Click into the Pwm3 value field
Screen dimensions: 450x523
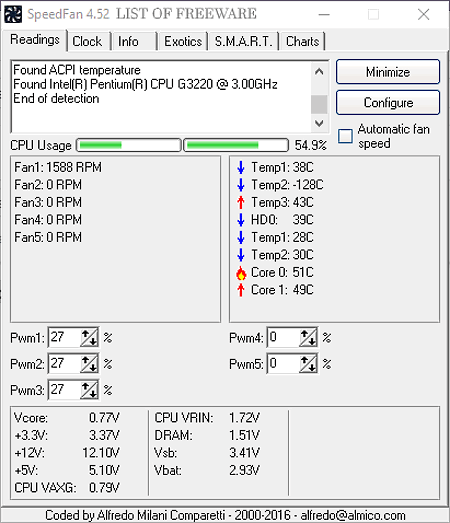65,390
